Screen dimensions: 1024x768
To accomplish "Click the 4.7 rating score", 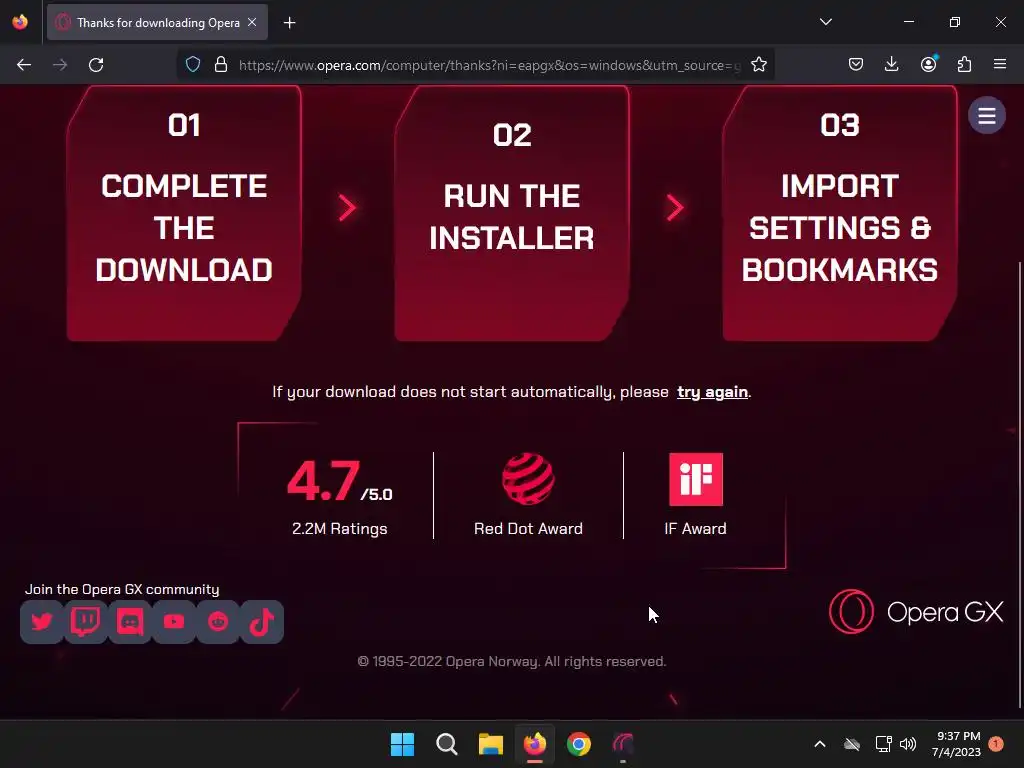I will point(325,481).
